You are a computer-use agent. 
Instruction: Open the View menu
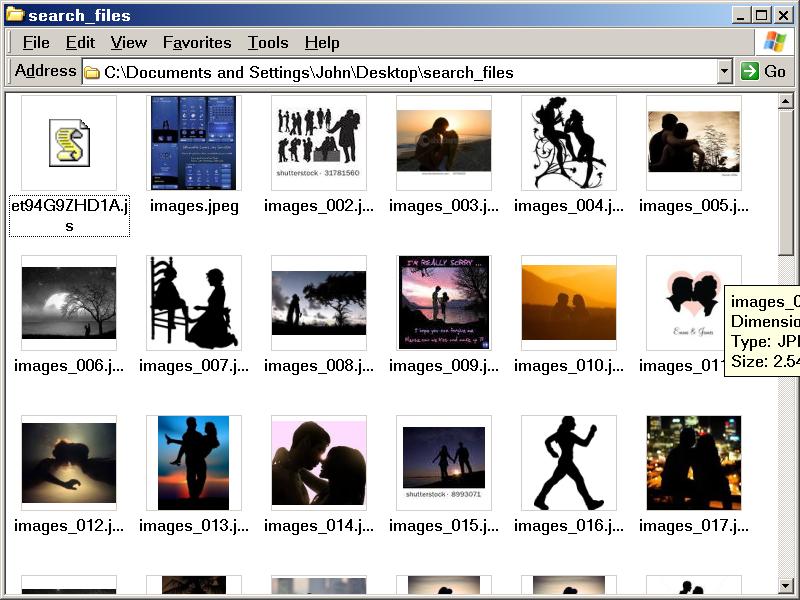click(128, 42)
